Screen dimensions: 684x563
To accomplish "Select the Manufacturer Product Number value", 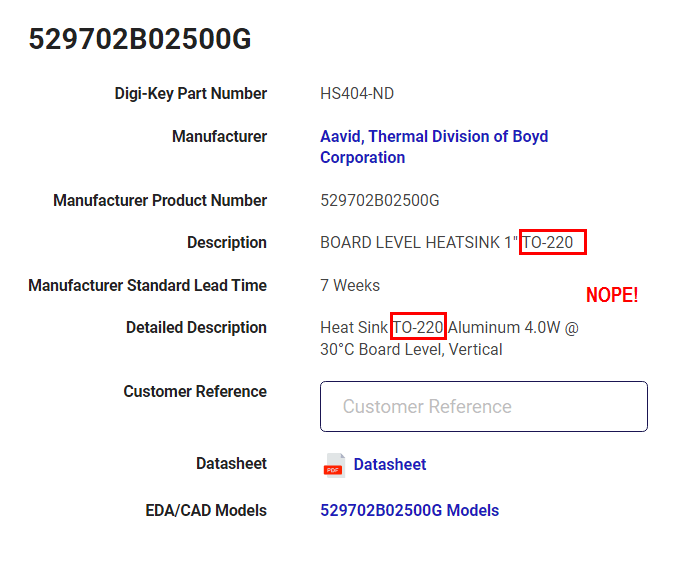I will click(x=380, y=201).
